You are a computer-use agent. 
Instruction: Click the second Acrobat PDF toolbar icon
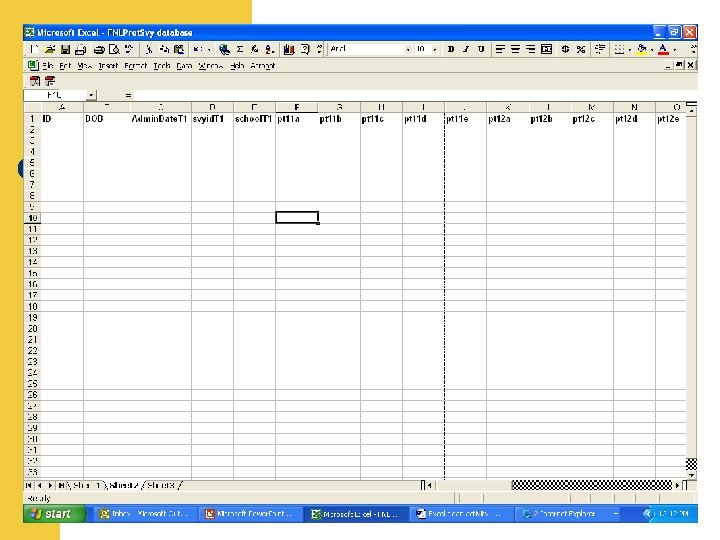50,81
